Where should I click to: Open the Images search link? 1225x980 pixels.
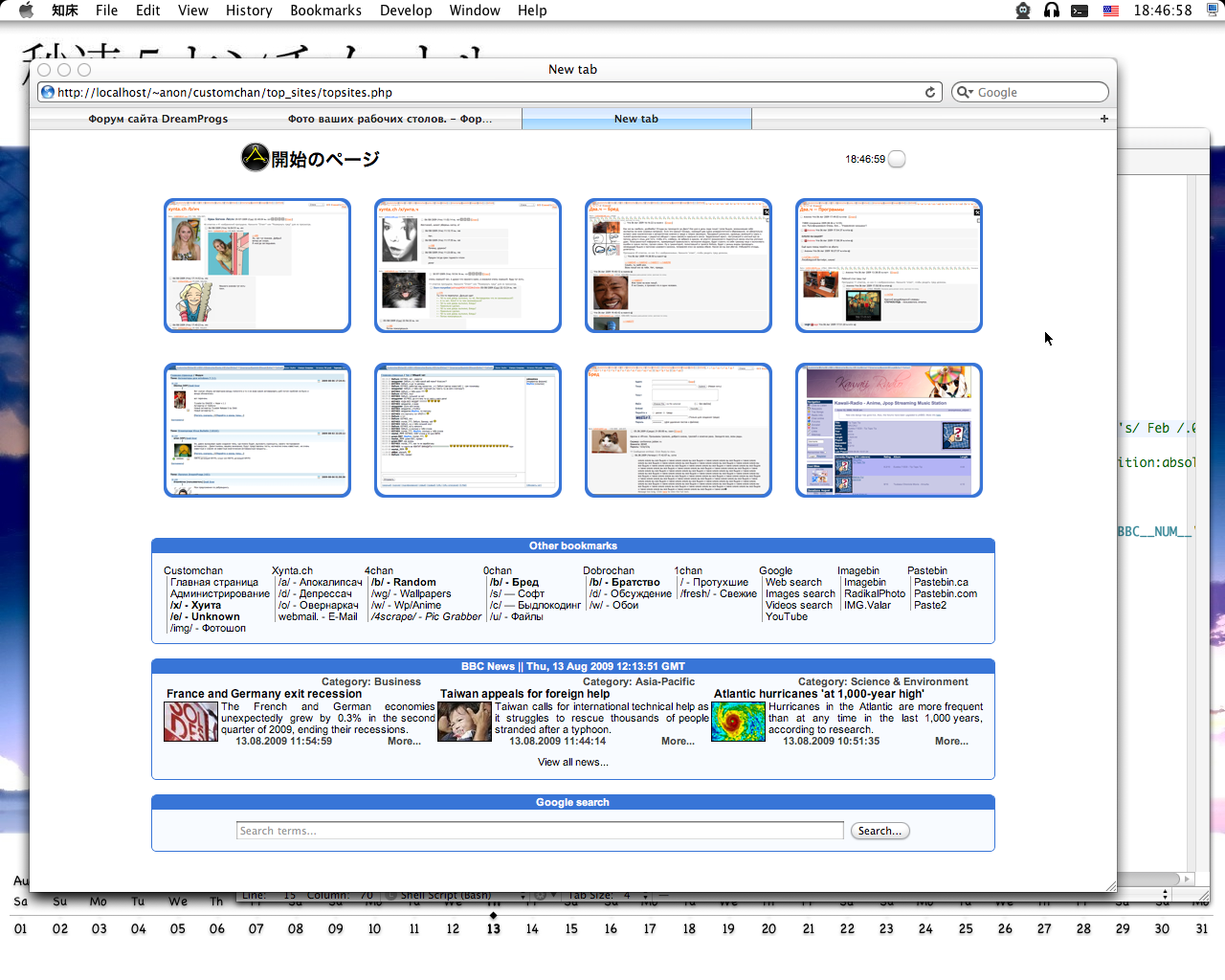tap(800, 593)
